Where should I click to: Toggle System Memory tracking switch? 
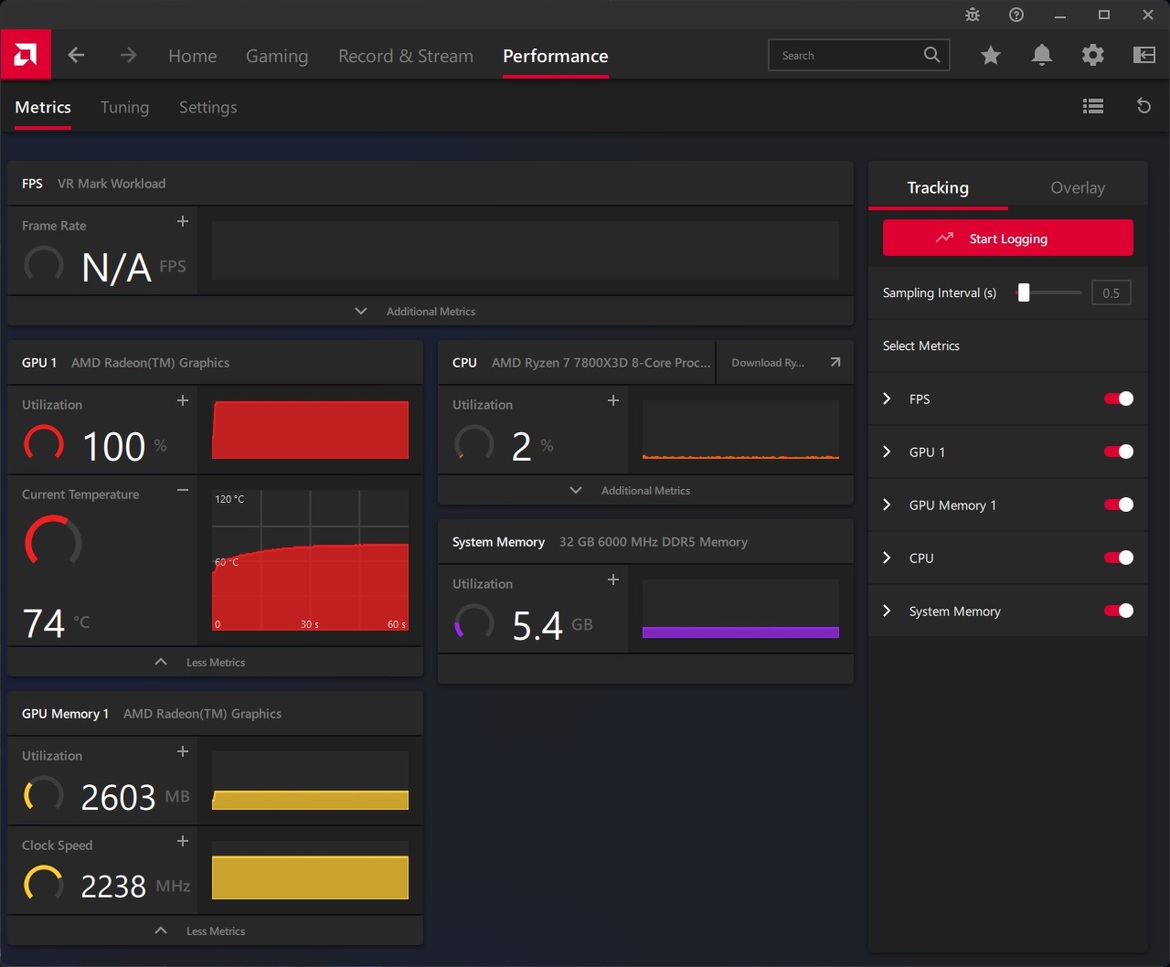pyautogui.click(x=1119, y=610)
